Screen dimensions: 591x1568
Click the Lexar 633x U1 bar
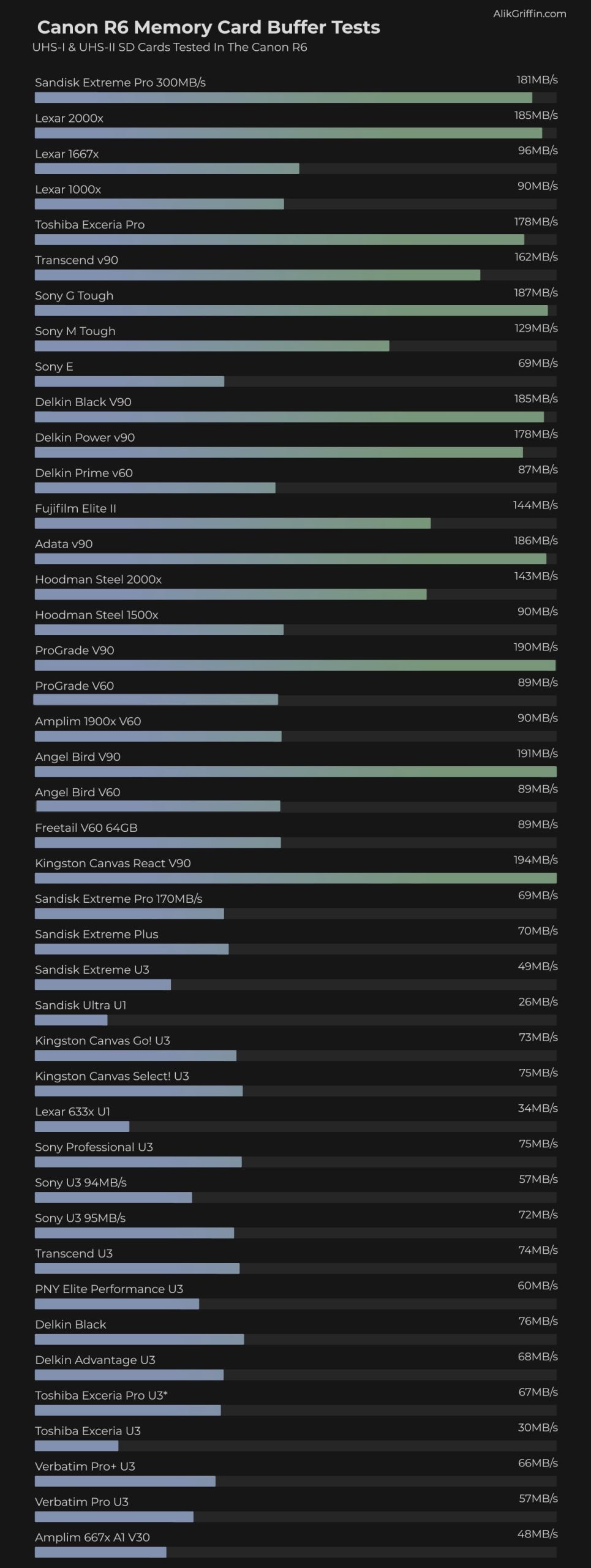pos(82,1126)
